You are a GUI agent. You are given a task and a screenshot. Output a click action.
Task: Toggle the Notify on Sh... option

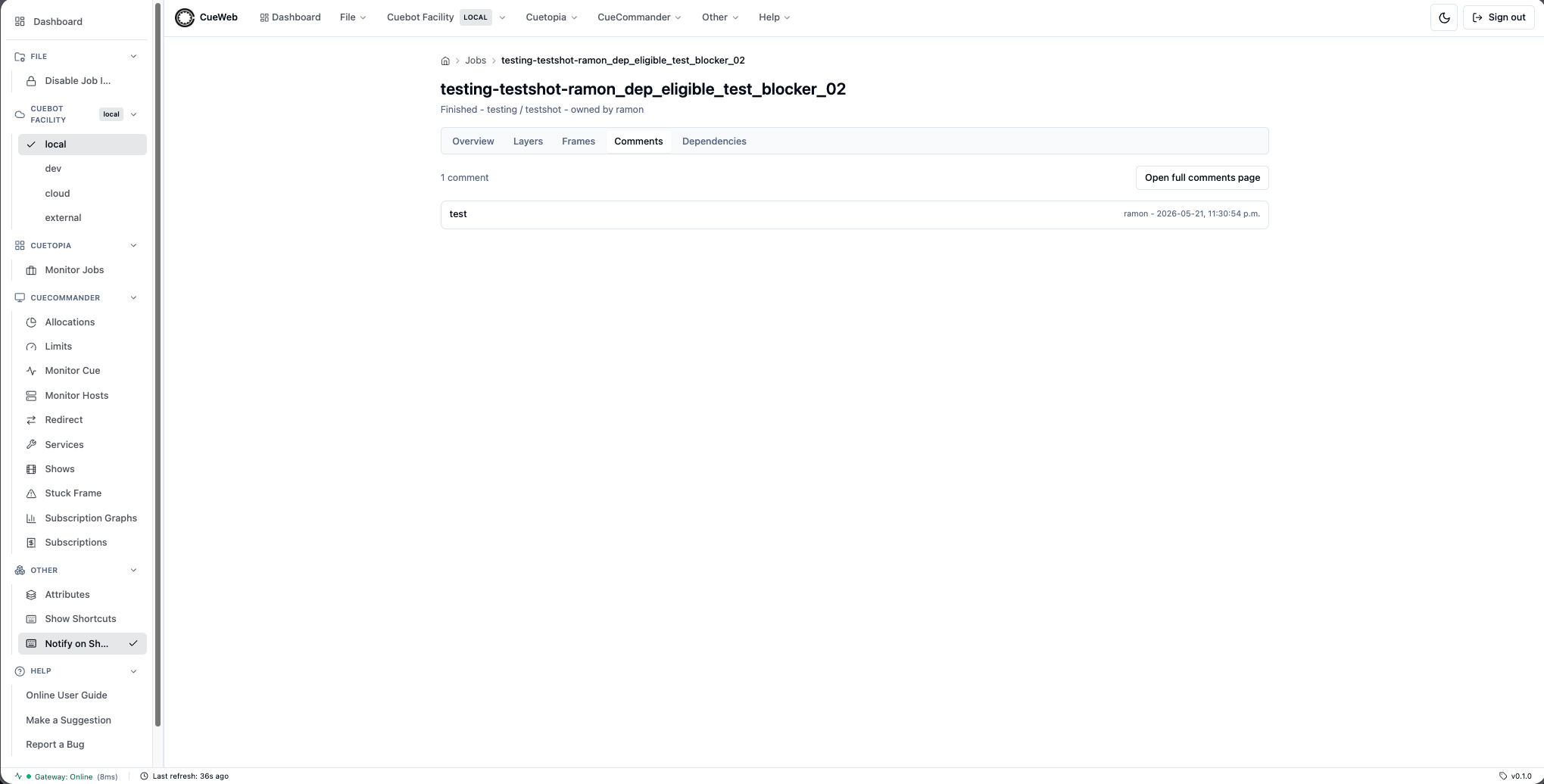click(82, 644)
